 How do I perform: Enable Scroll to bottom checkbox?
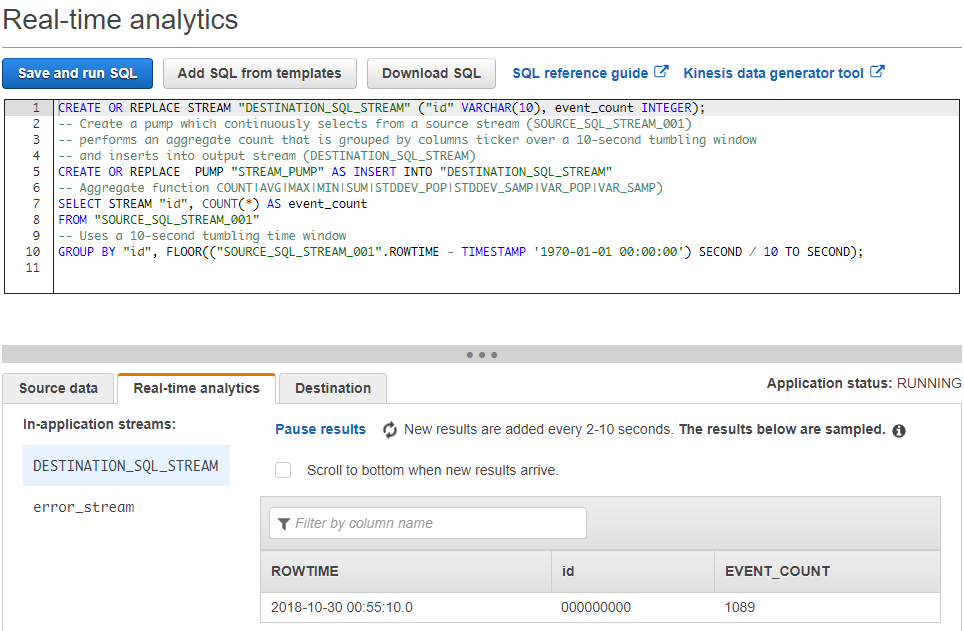(x=283, y=470)
